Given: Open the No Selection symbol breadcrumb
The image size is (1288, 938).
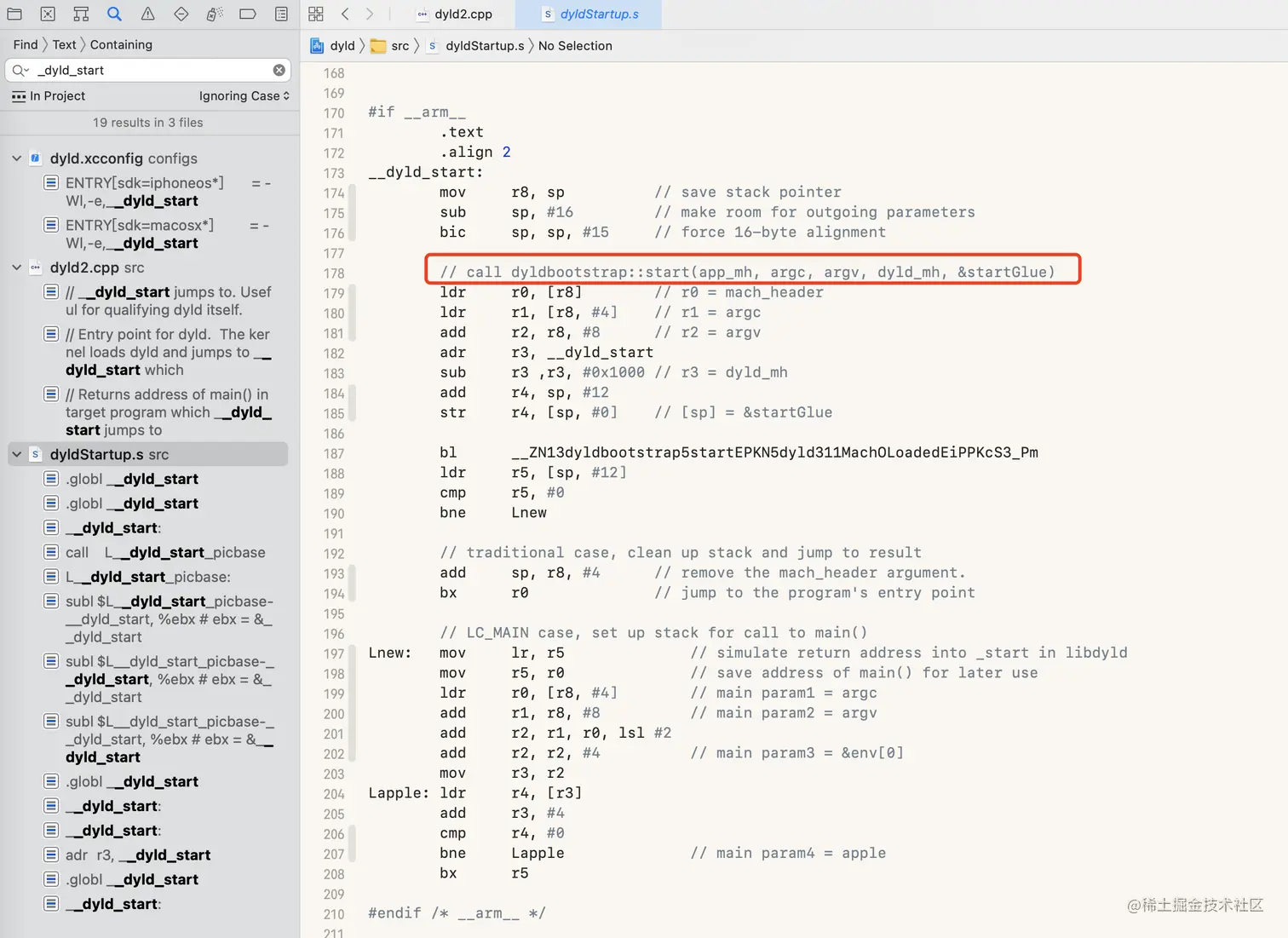Looking at the screenshot, I should point(575,46).
